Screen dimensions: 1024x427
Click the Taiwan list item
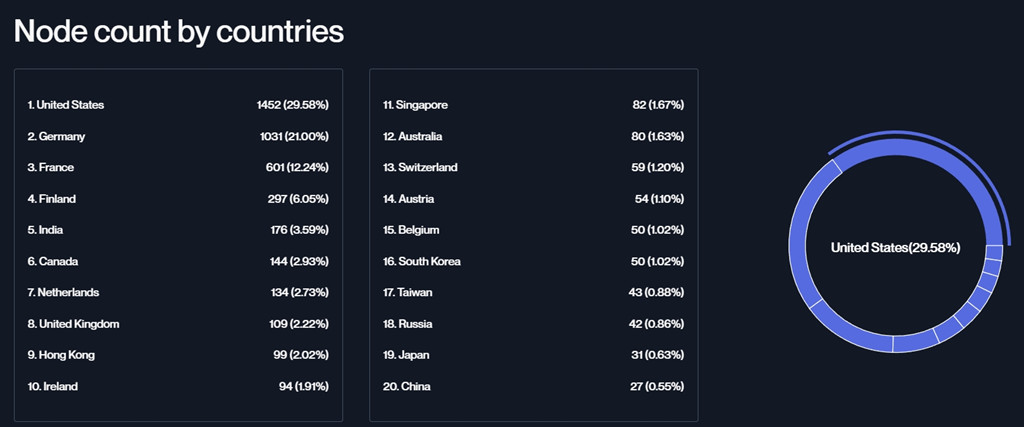(534, 293)
